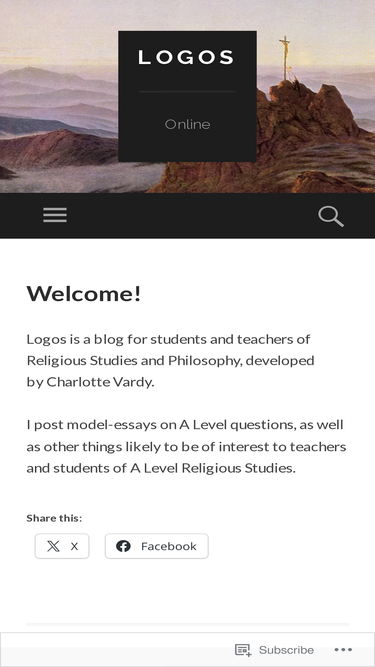Click paragraph starting Logos is a blog
Image resolution: width=375 pixels, height=667 pixels.
(x=170, y=361)
